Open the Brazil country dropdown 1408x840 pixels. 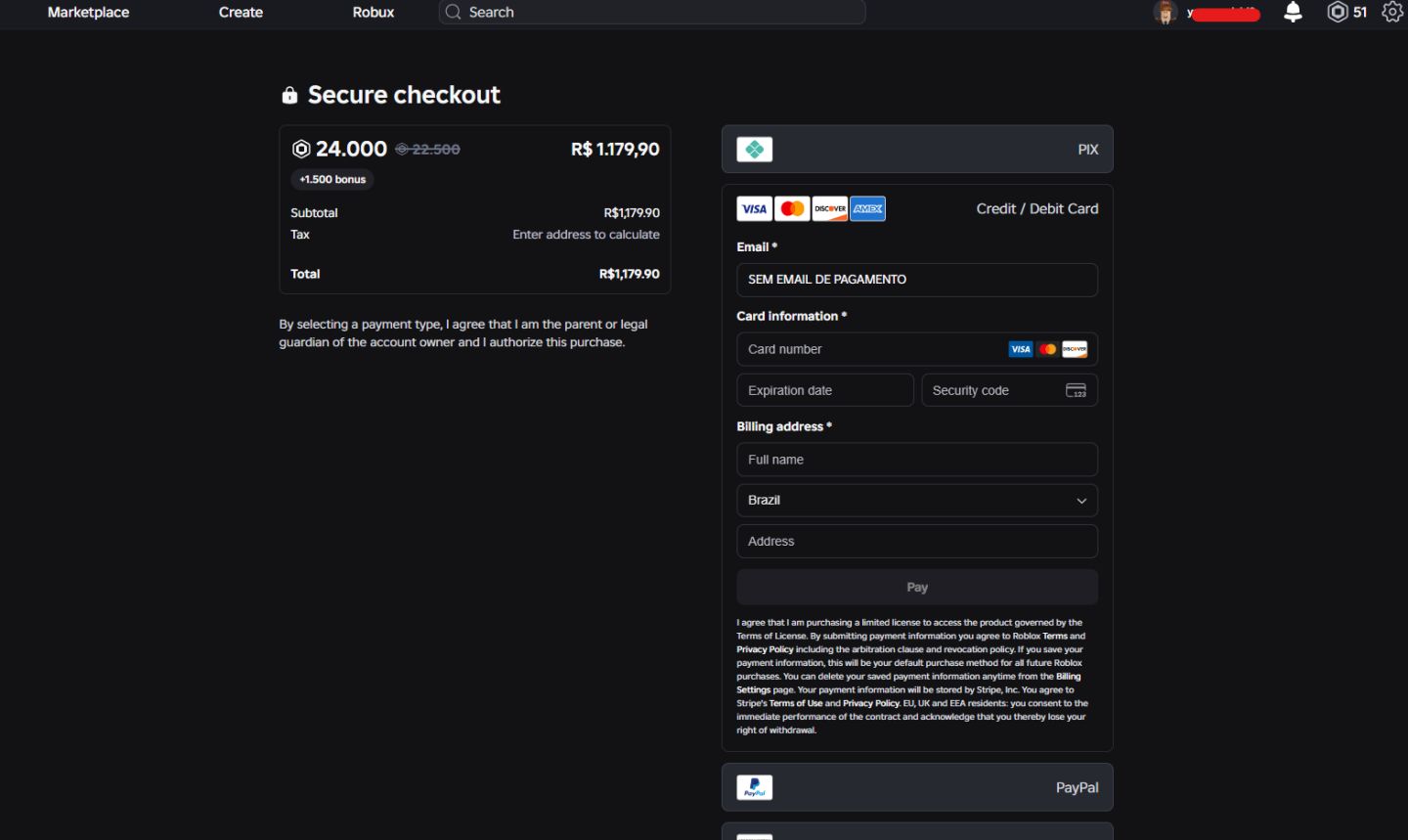917,501
